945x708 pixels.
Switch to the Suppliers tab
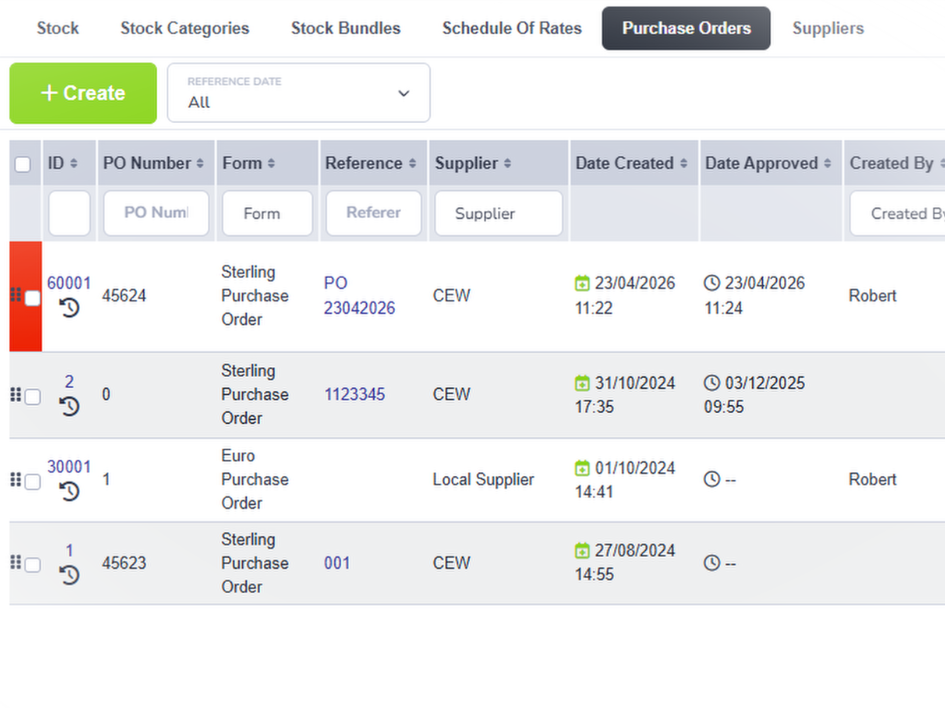pyautogui.click(x=828, y=28)
